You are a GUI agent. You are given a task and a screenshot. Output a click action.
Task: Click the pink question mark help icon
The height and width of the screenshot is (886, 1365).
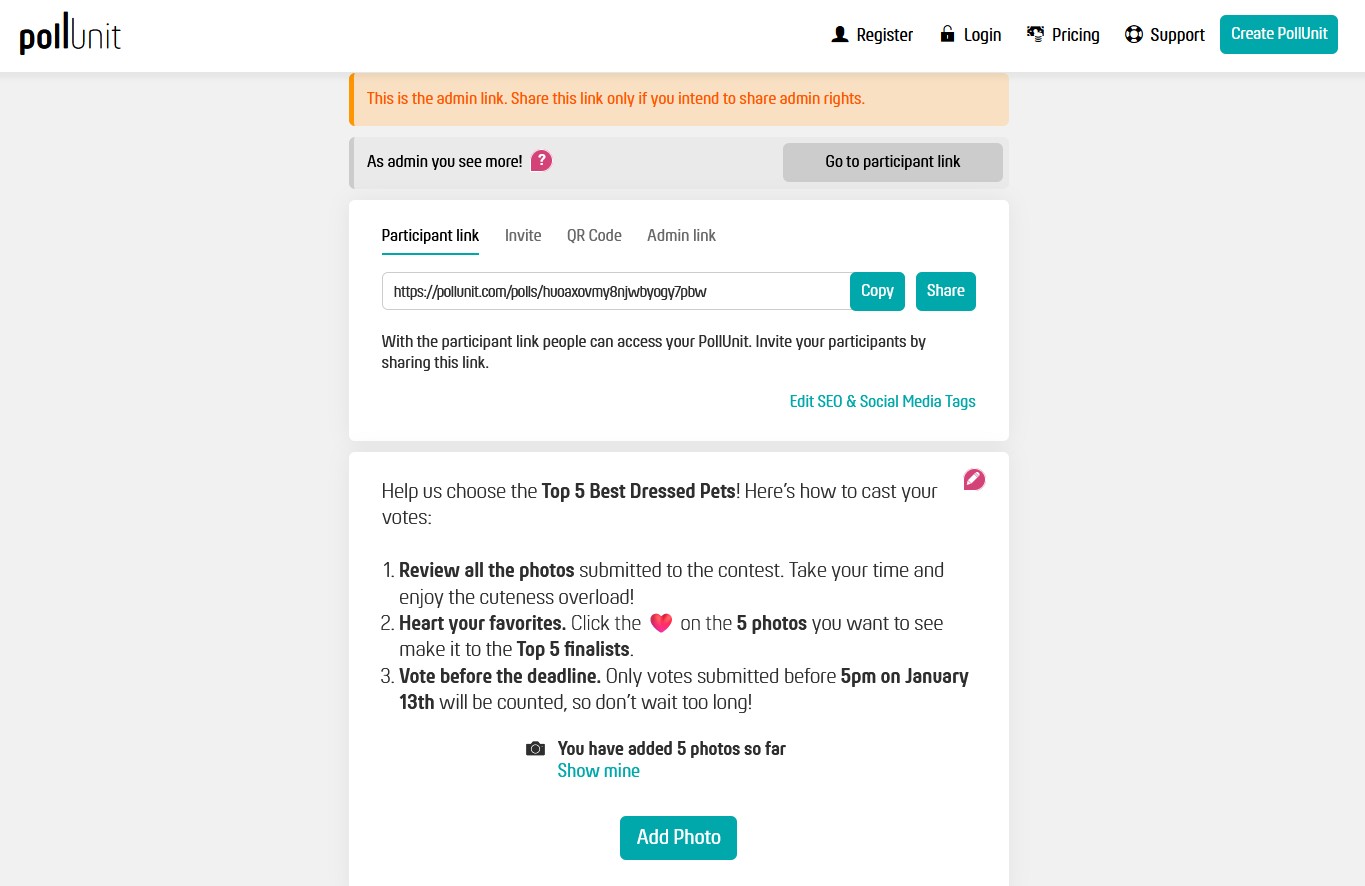click(541, 161)
